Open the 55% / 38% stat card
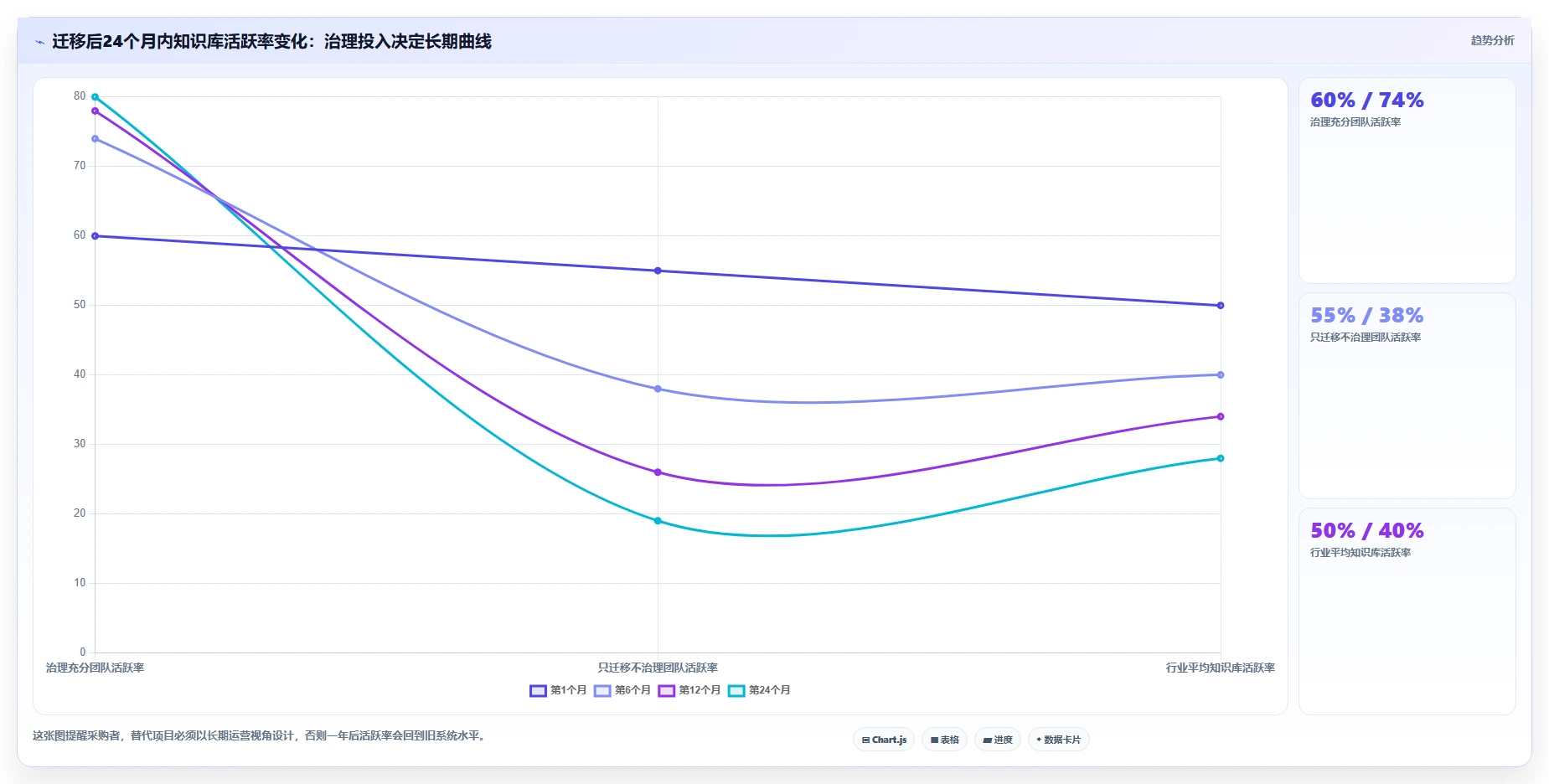 coord(1407,395)
